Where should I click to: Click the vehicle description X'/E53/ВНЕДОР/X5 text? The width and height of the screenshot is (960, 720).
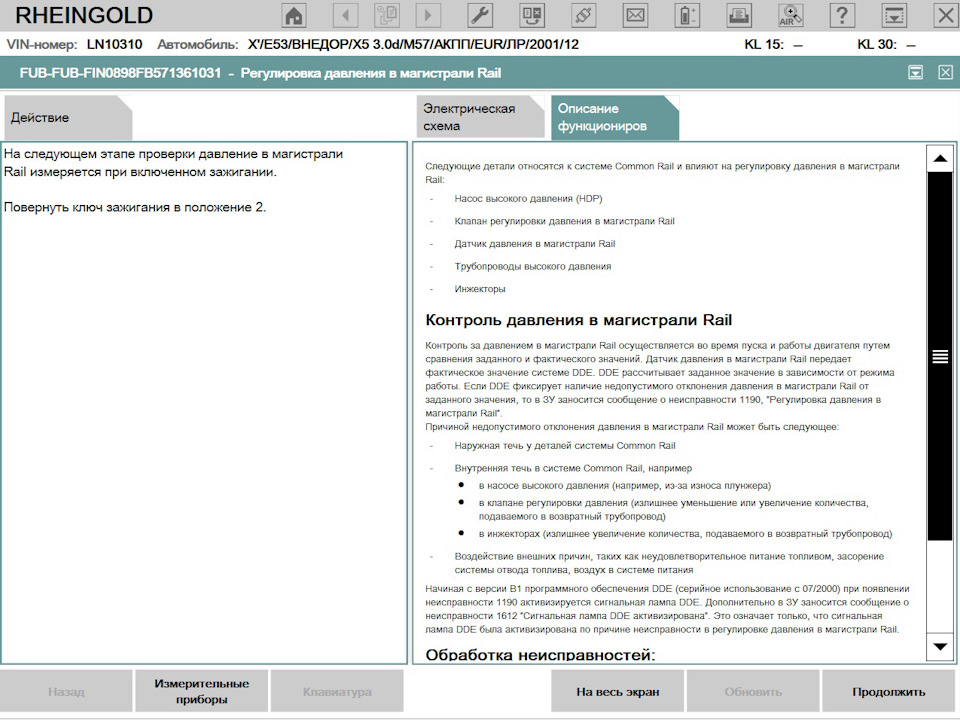(x=413, y=45)
